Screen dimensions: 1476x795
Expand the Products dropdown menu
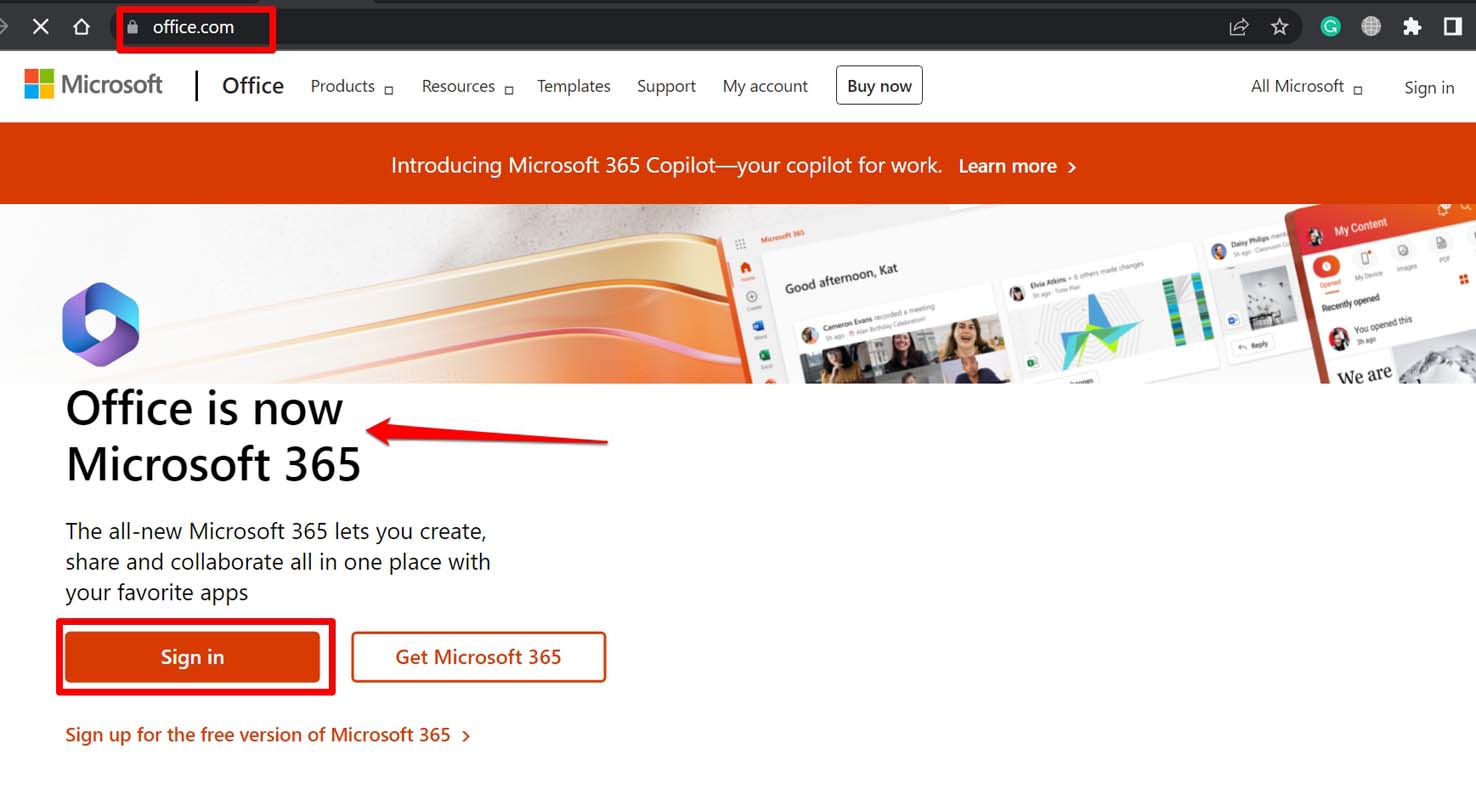point(352,87)
